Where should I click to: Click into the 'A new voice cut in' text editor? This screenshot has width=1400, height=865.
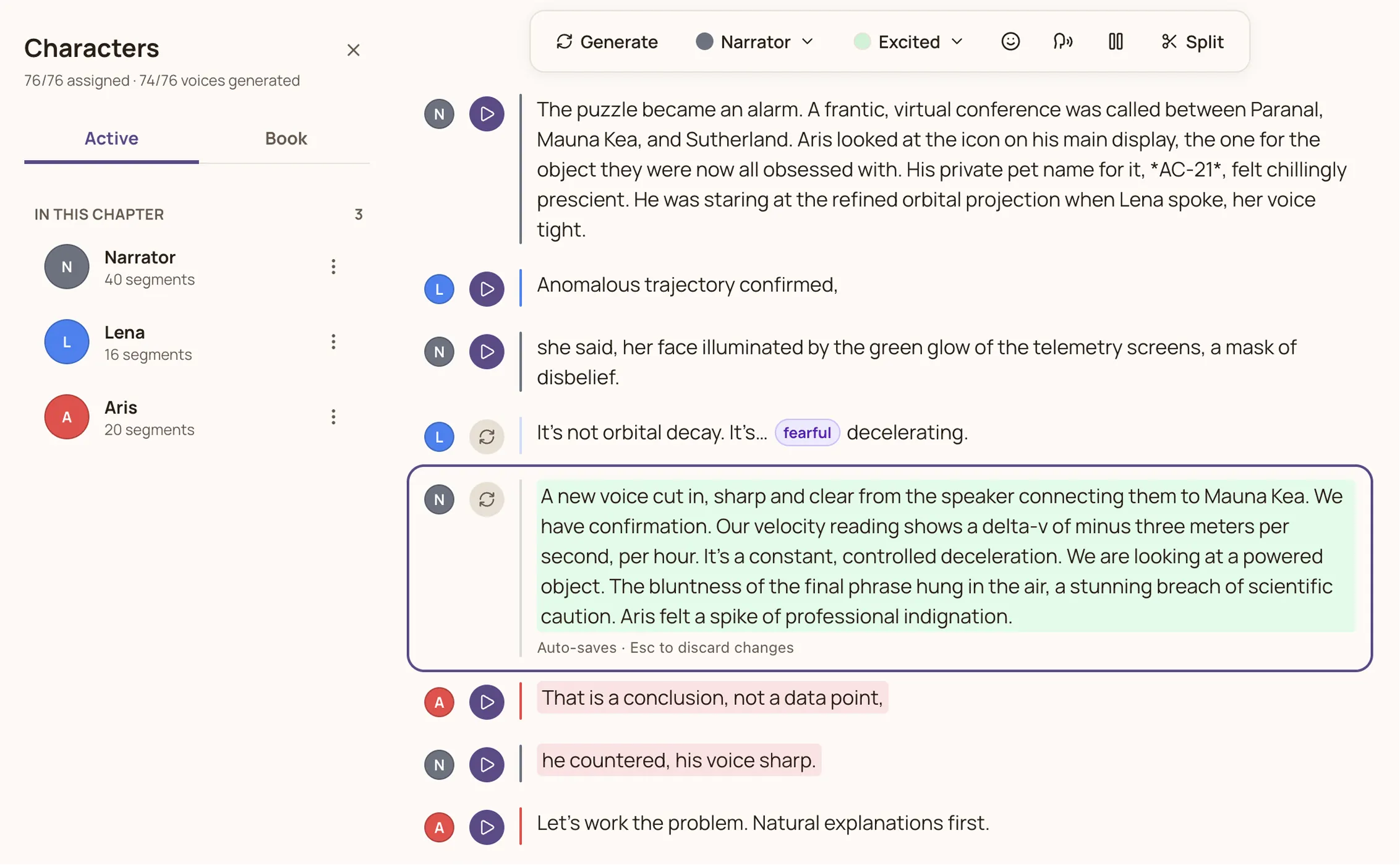coord(945,556)
